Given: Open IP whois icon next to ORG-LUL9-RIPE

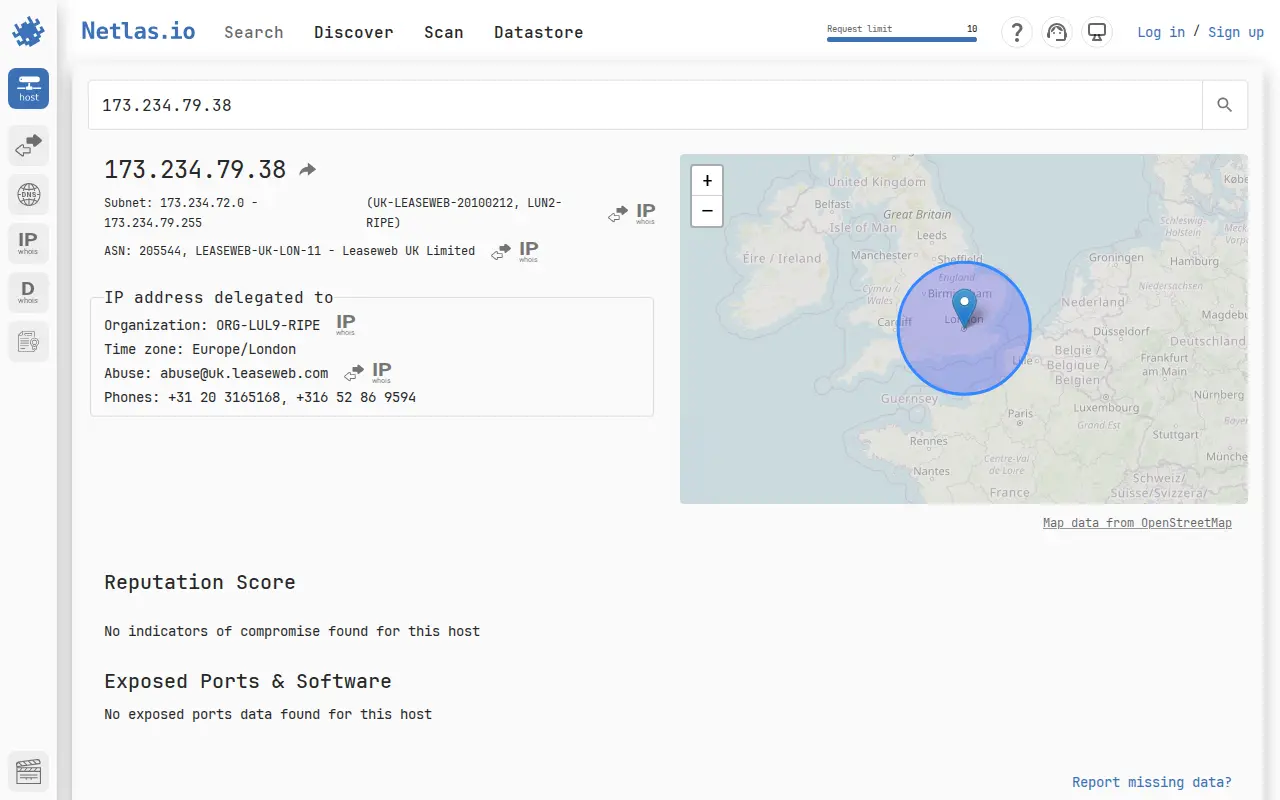Looking at the screenshot, I should tap(345, 325).
